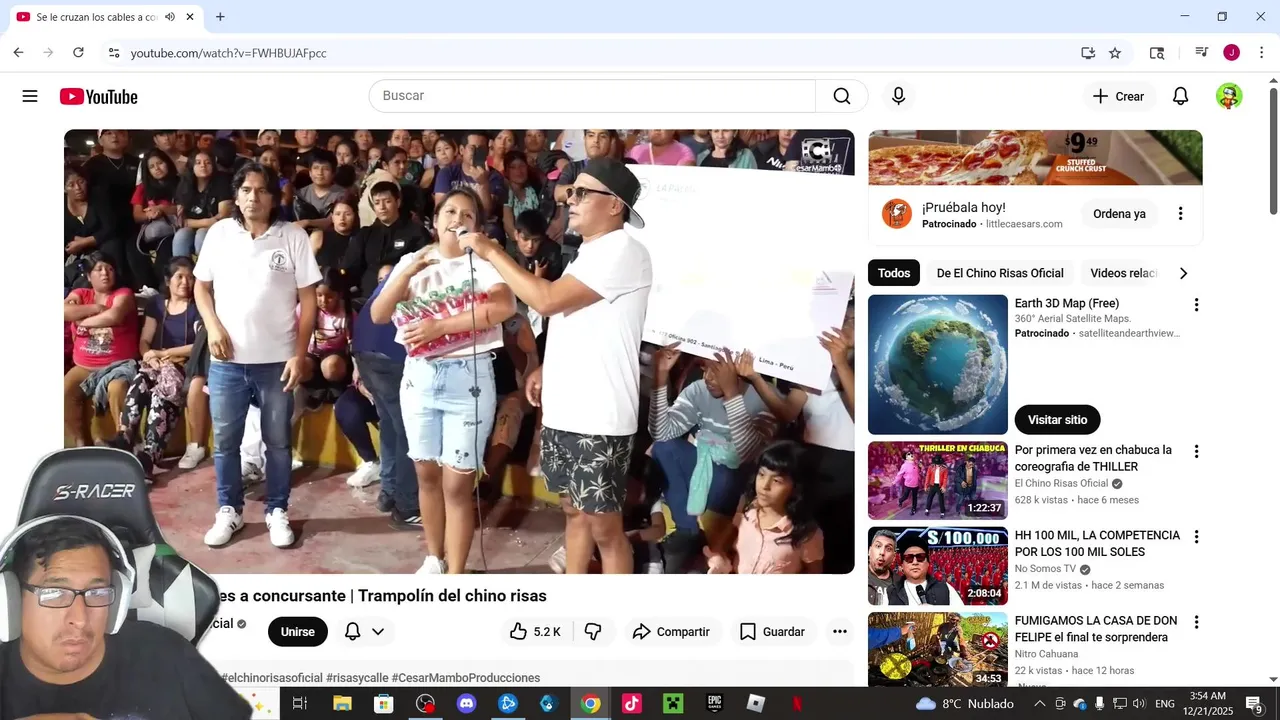Screen dimensions: 1280x720
Task: Mute the tab's audio speaker icon
Action: point(170,17)
